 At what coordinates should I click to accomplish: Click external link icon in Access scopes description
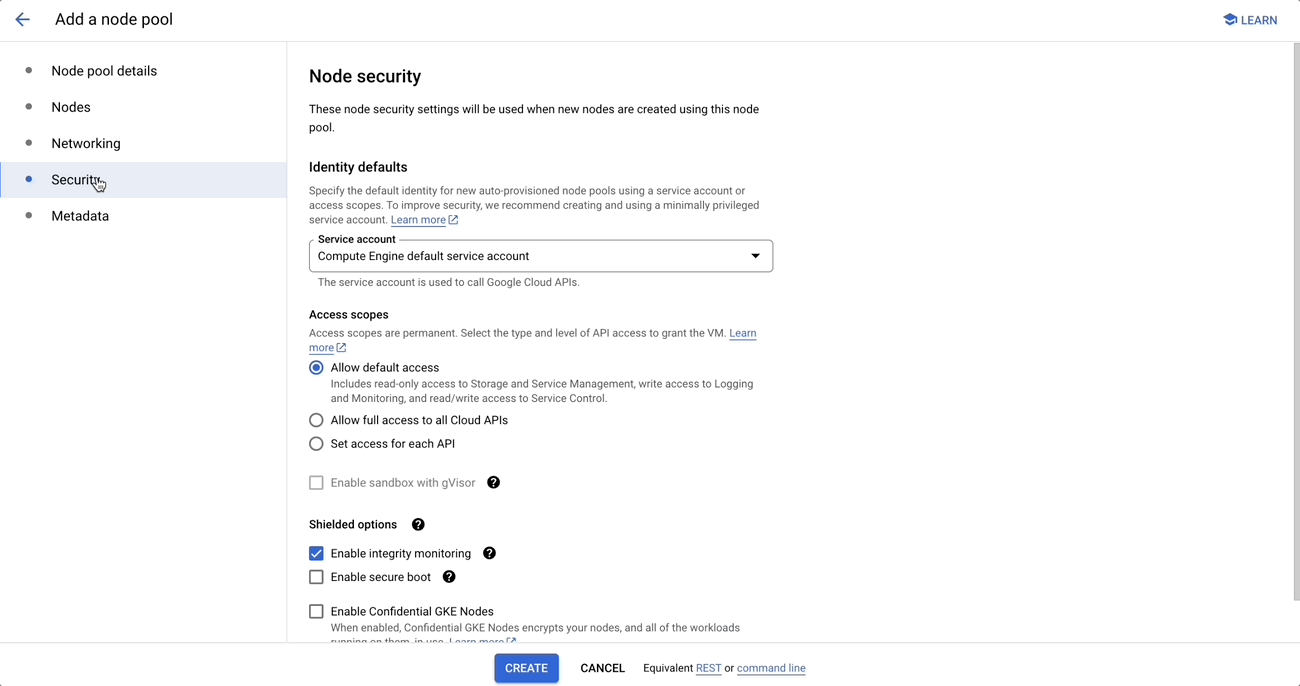(x=341, y=348)
